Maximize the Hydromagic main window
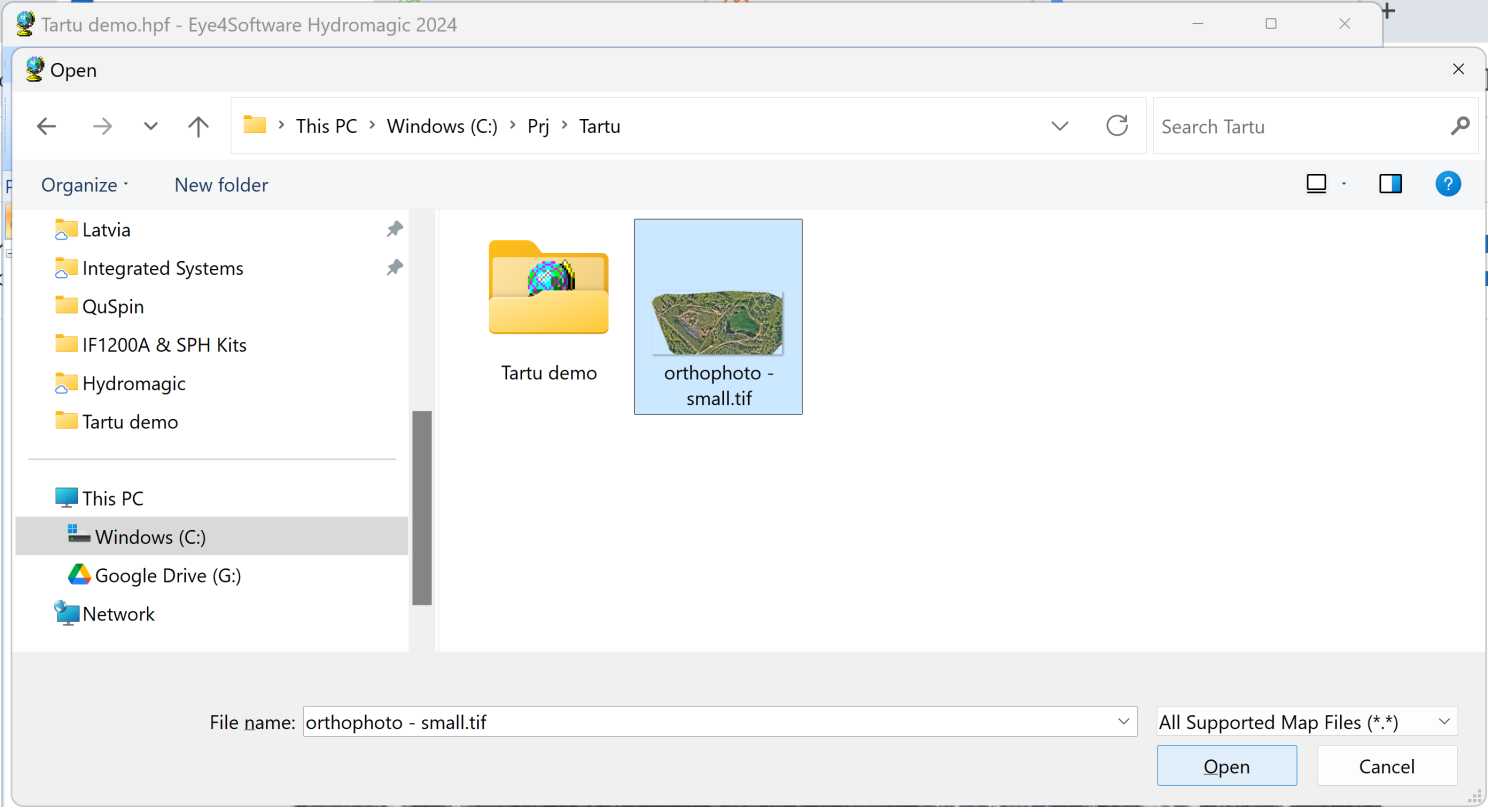The image size is (1488, 807). click(1271, 24)
